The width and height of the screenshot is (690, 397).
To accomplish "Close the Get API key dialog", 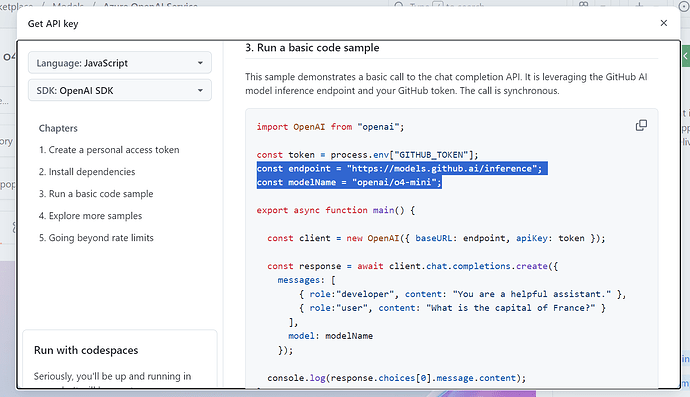I will (664, 23).
